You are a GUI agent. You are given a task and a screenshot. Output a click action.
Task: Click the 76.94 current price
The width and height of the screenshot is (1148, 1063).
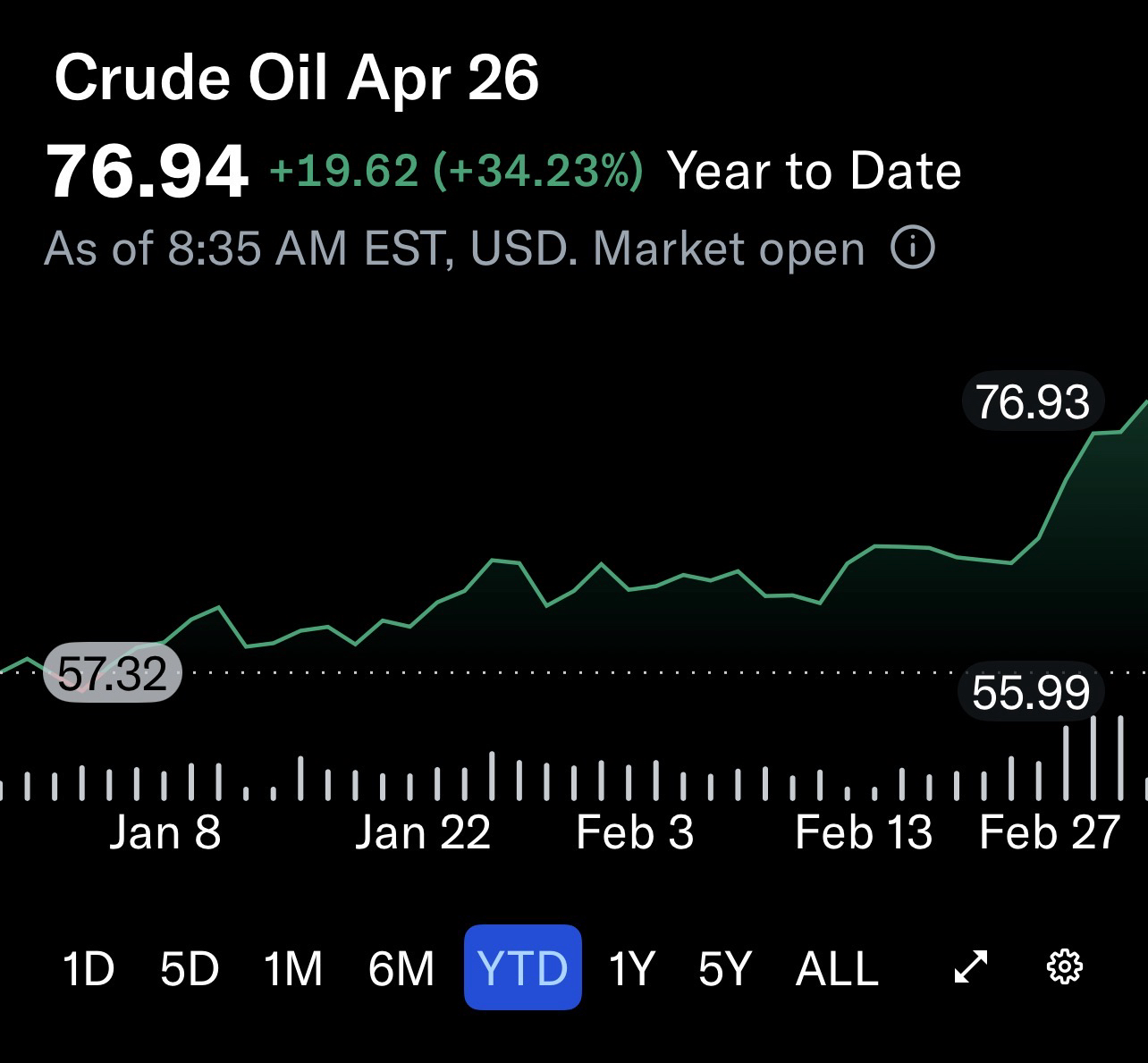point(148,171)
